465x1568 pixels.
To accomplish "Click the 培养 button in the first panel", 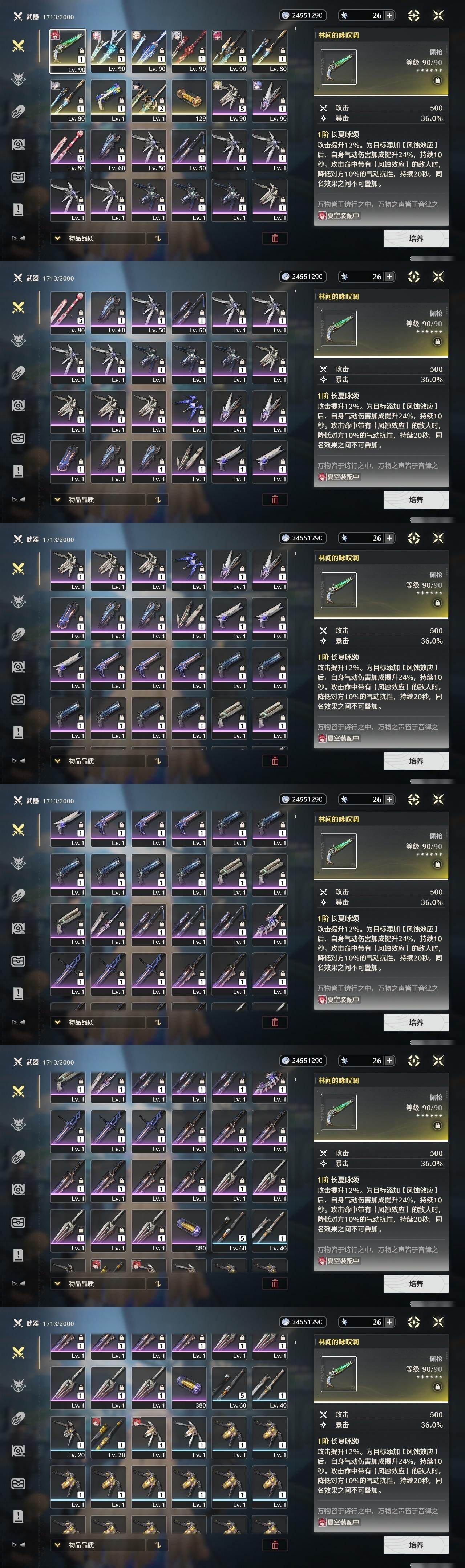I will (x=416, y=238).
